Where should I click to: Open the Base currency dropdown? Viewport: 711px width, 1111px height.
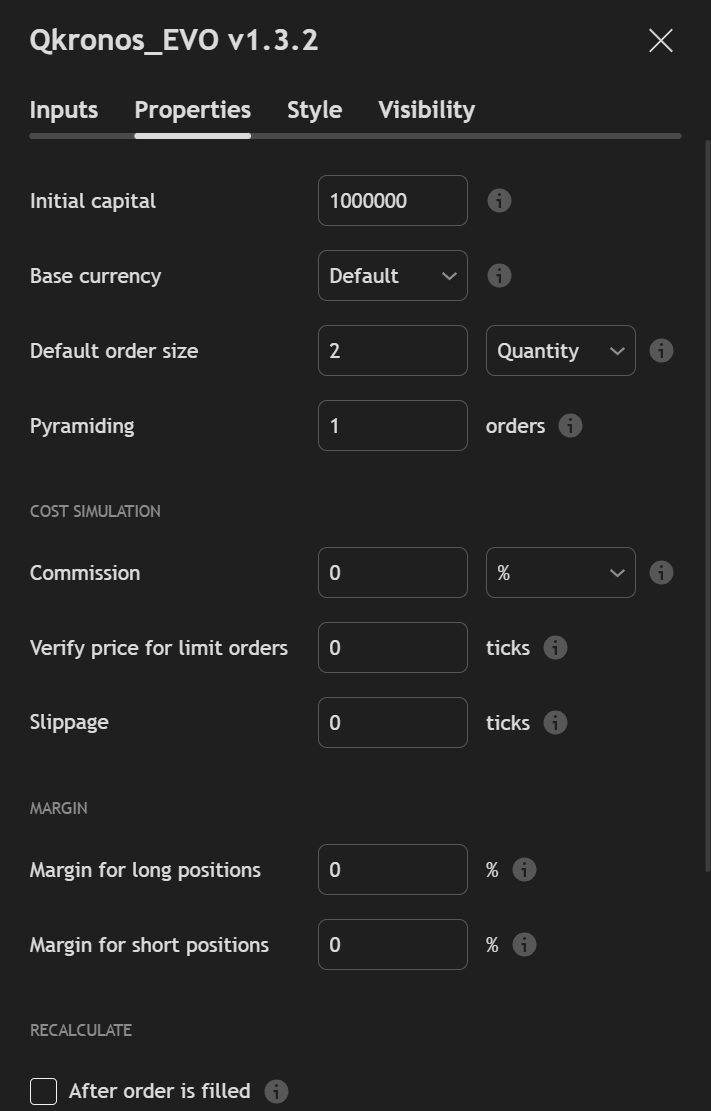(x=392, y=276)
